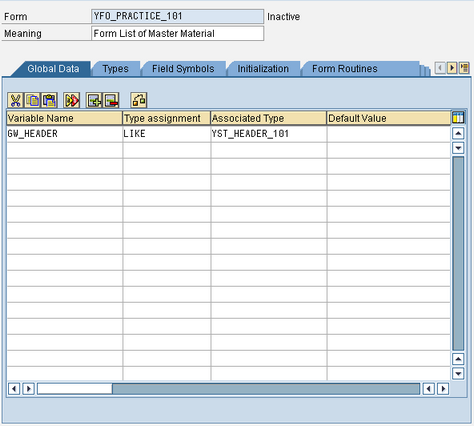Viewport: 474px width, 426px height.
Task: Click the Cut scissors icon
Action: click(15, 100)
